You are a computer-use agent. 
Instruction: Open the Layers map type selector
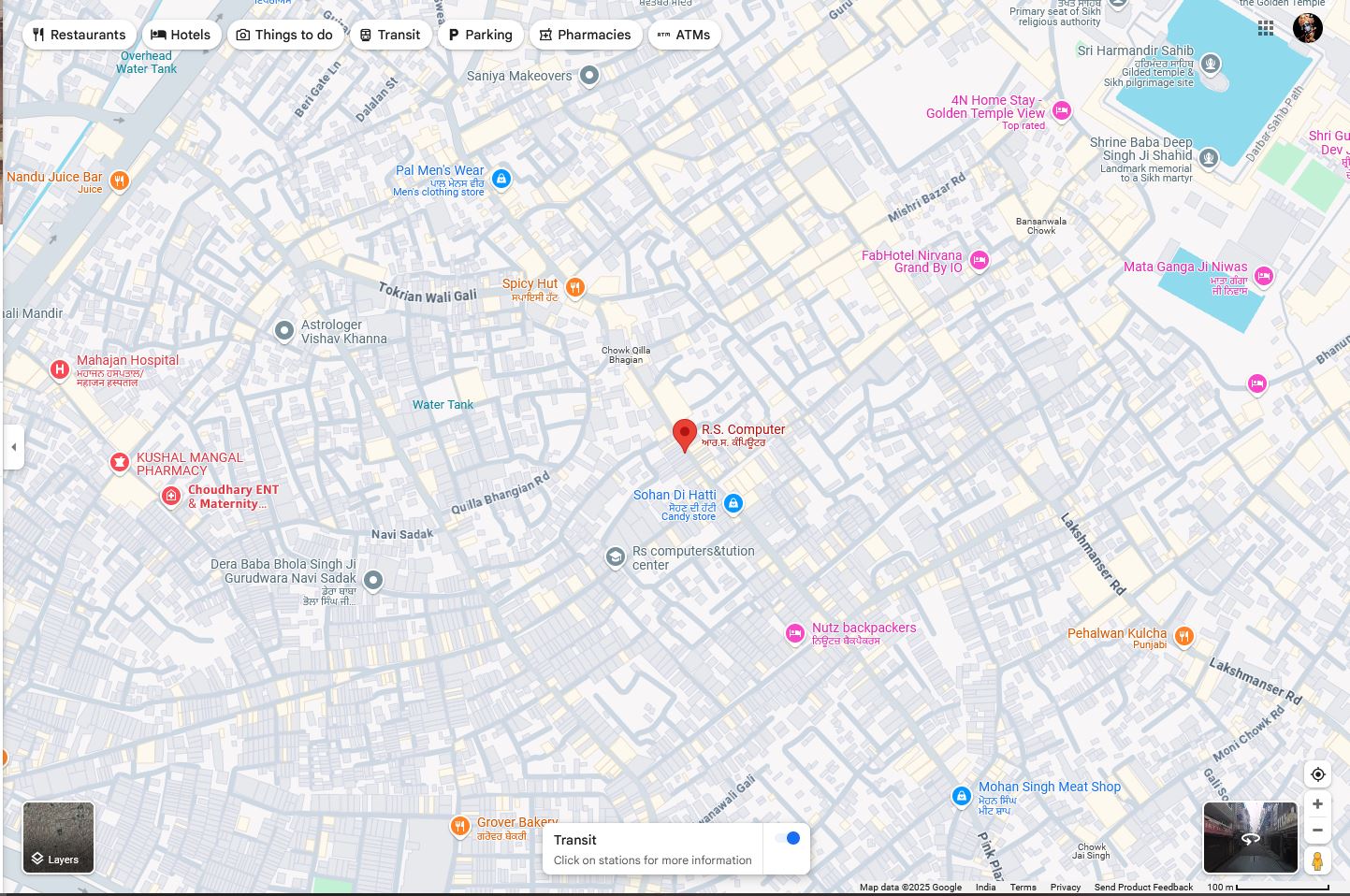(x=58, y=837)
